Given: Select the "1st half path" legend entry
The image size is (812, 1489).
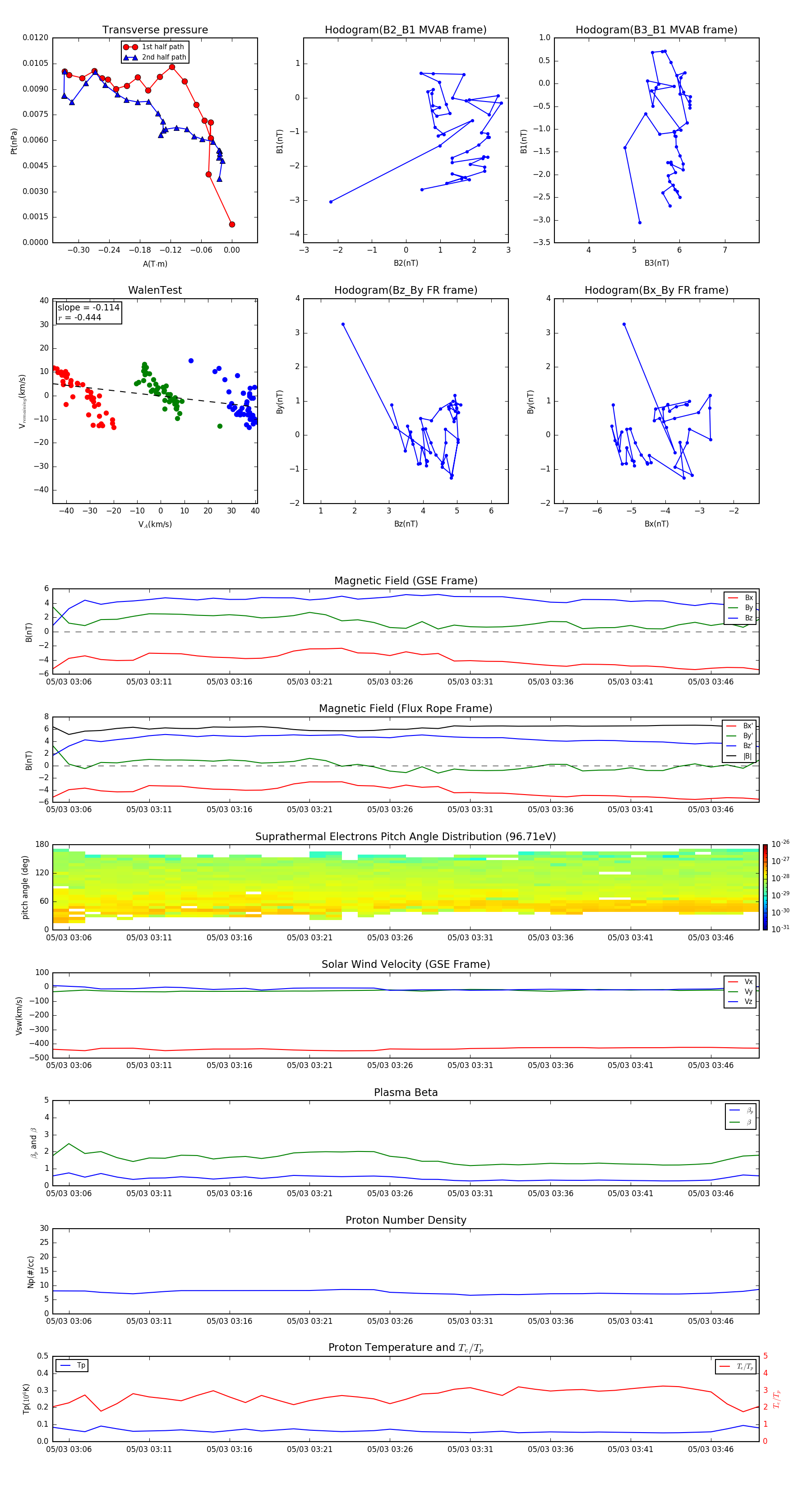Looking at the screenshot, I should (155, 47).
